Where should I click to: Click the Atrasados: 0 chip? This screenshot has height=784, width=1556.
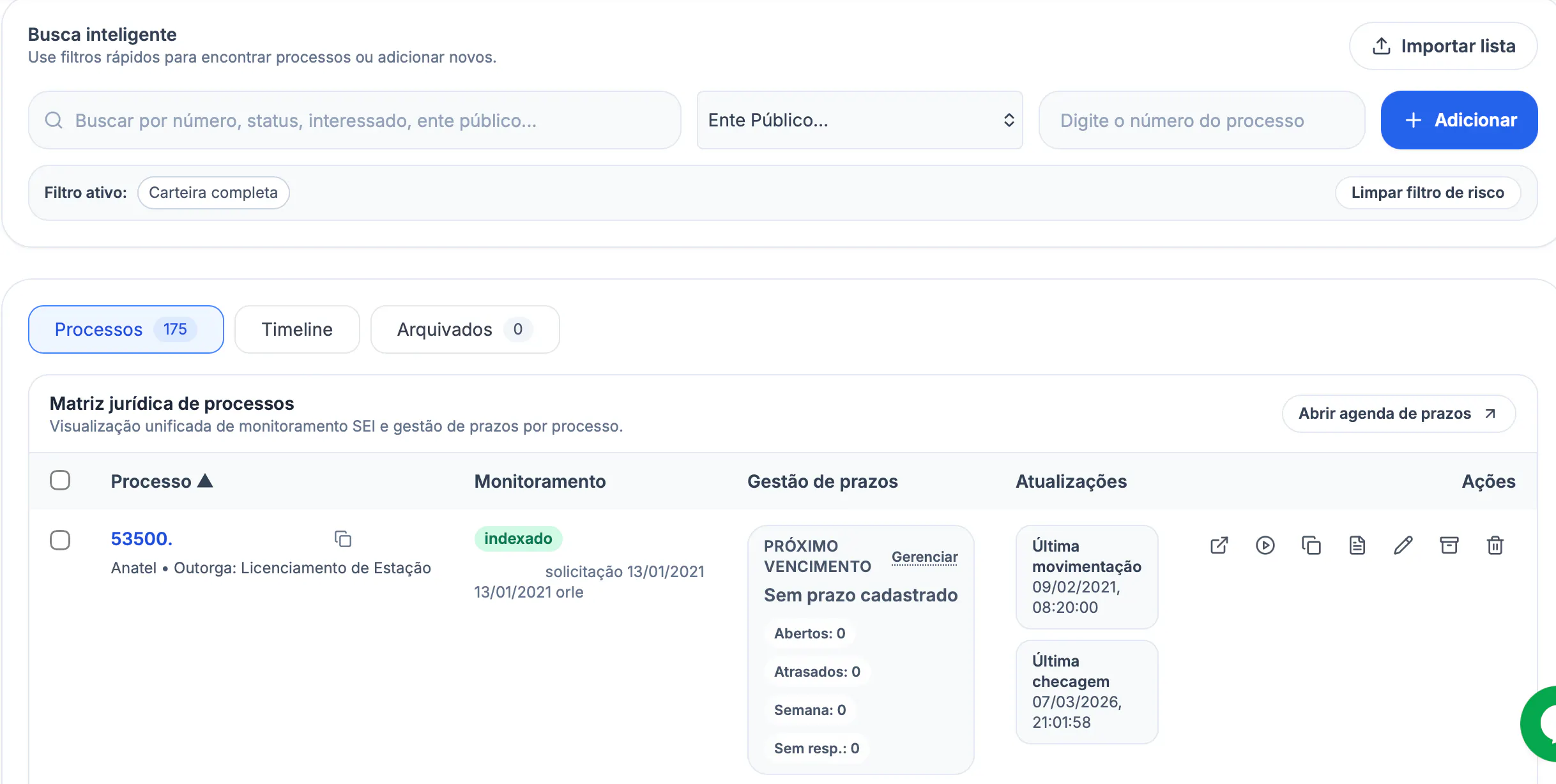click(x=817, y=672)
